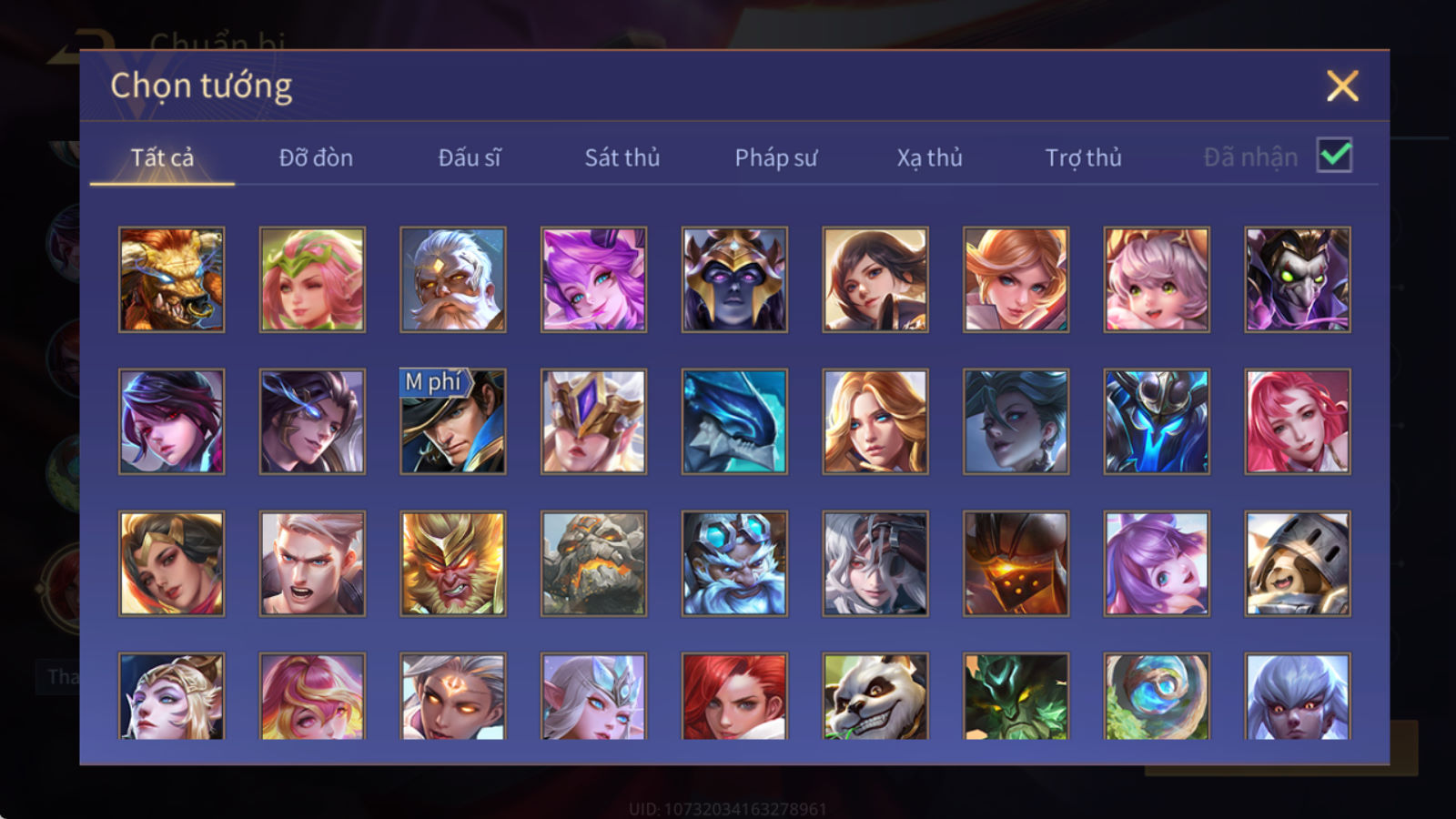1456x819 pixels.
Task: Select the blue-bearded goggles dwarf hero
Action: pyautogui.click(x=734, y=563)
